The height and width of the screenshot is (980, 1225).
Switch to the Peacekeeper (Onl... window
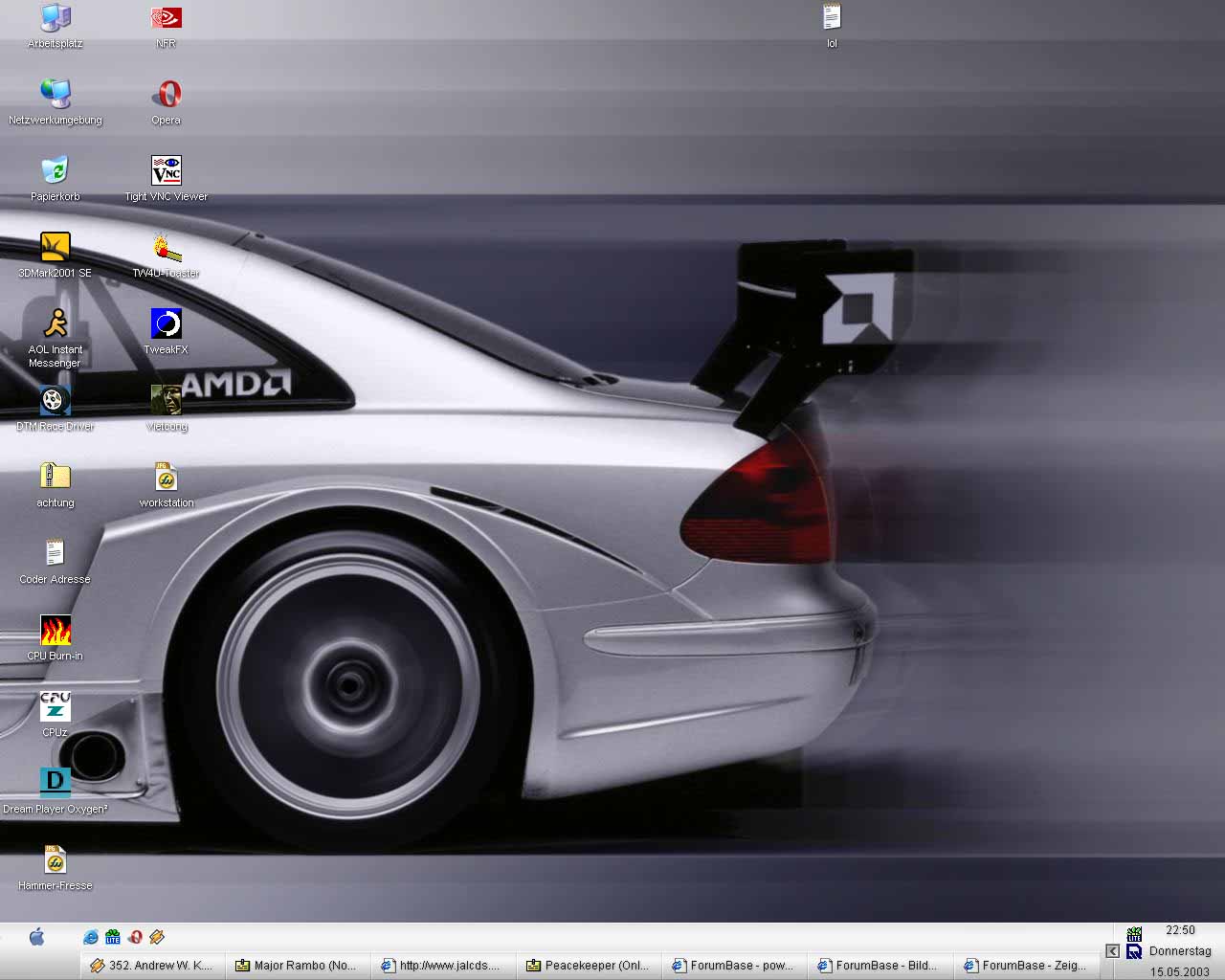pos(590,966)
